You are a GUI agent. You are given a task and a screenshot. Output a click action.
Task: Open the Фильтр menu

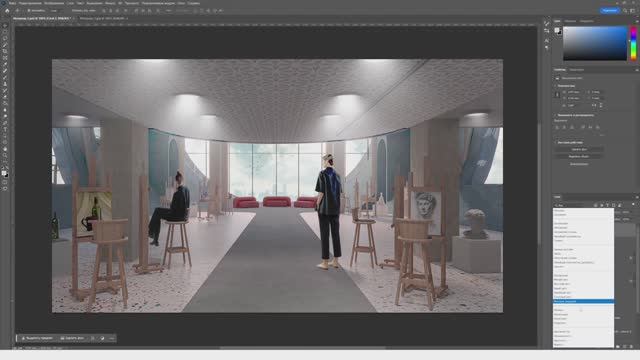tap(110, 3)
